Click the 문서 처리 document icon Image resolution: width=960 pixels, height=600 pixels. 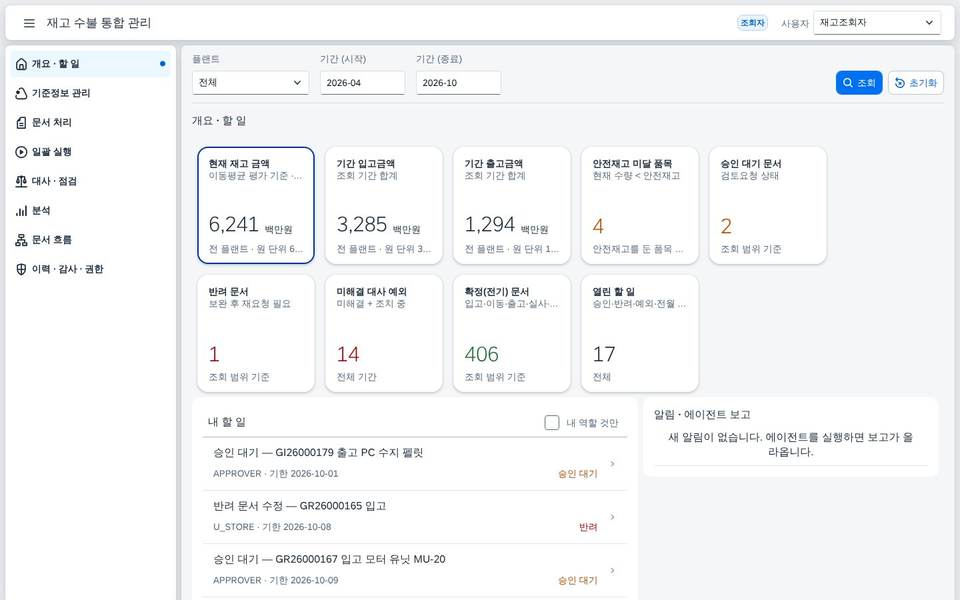[x=21, y=122]
